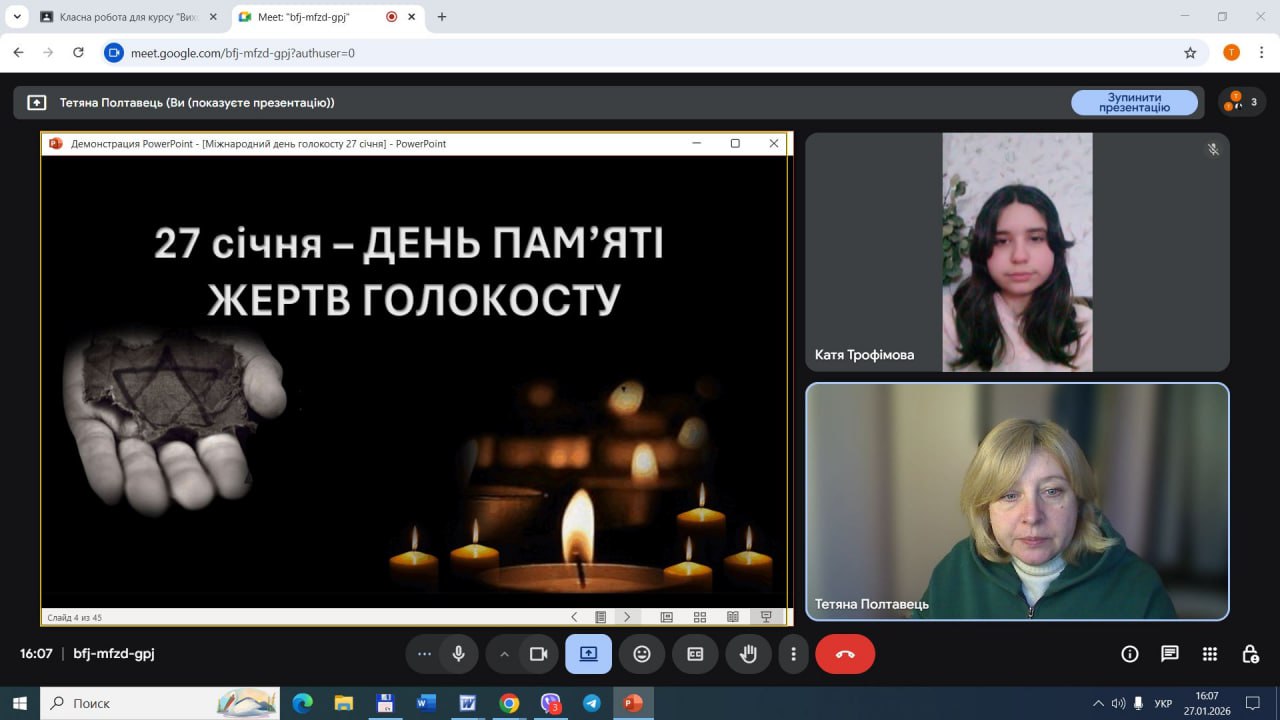Click Зупинити презентацію button
Screen dimensions: 1280x720
point(1134,102)
